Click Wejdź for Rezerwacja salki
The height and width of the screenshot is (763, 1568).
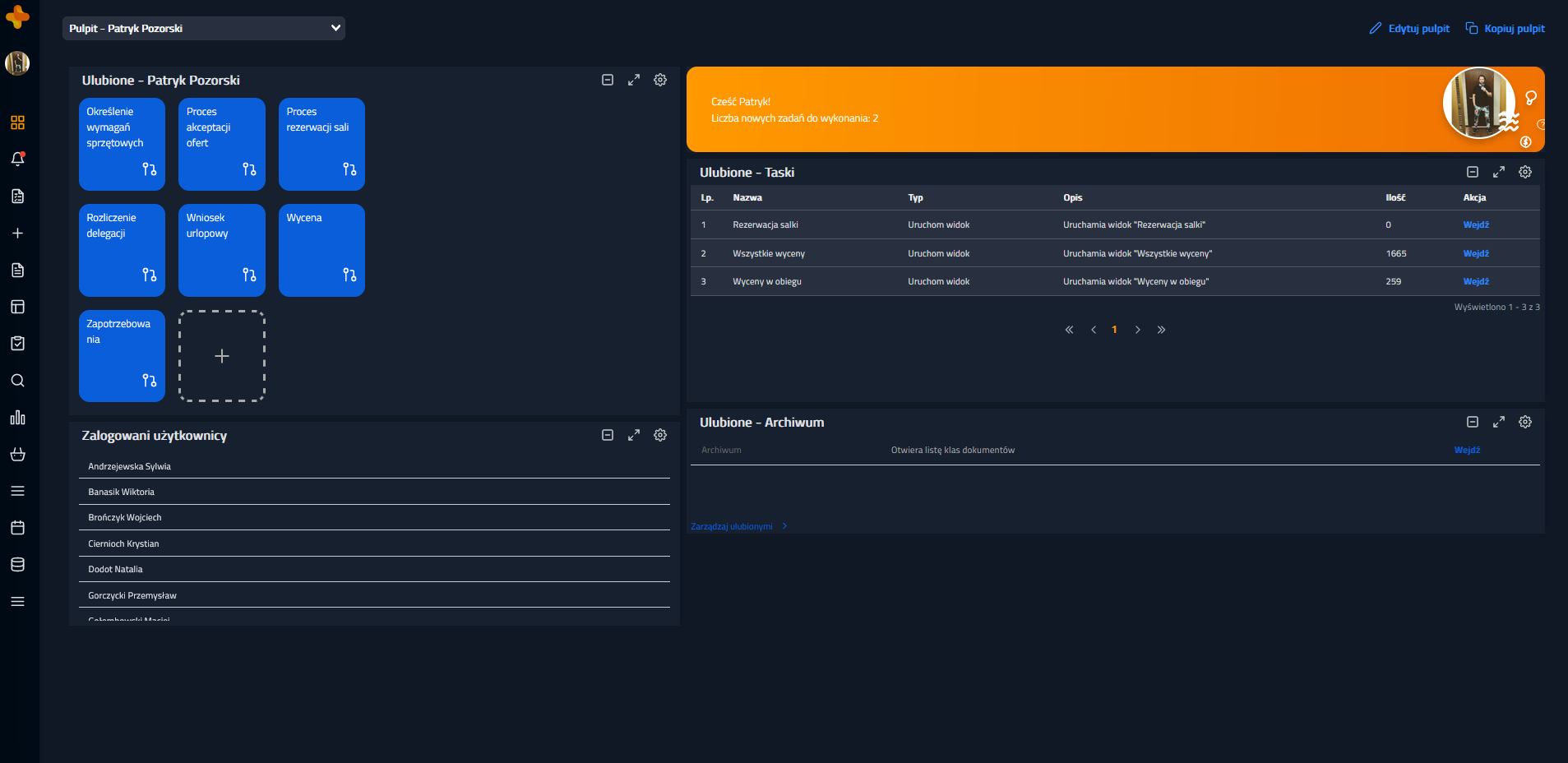[x=1476, y=224]
